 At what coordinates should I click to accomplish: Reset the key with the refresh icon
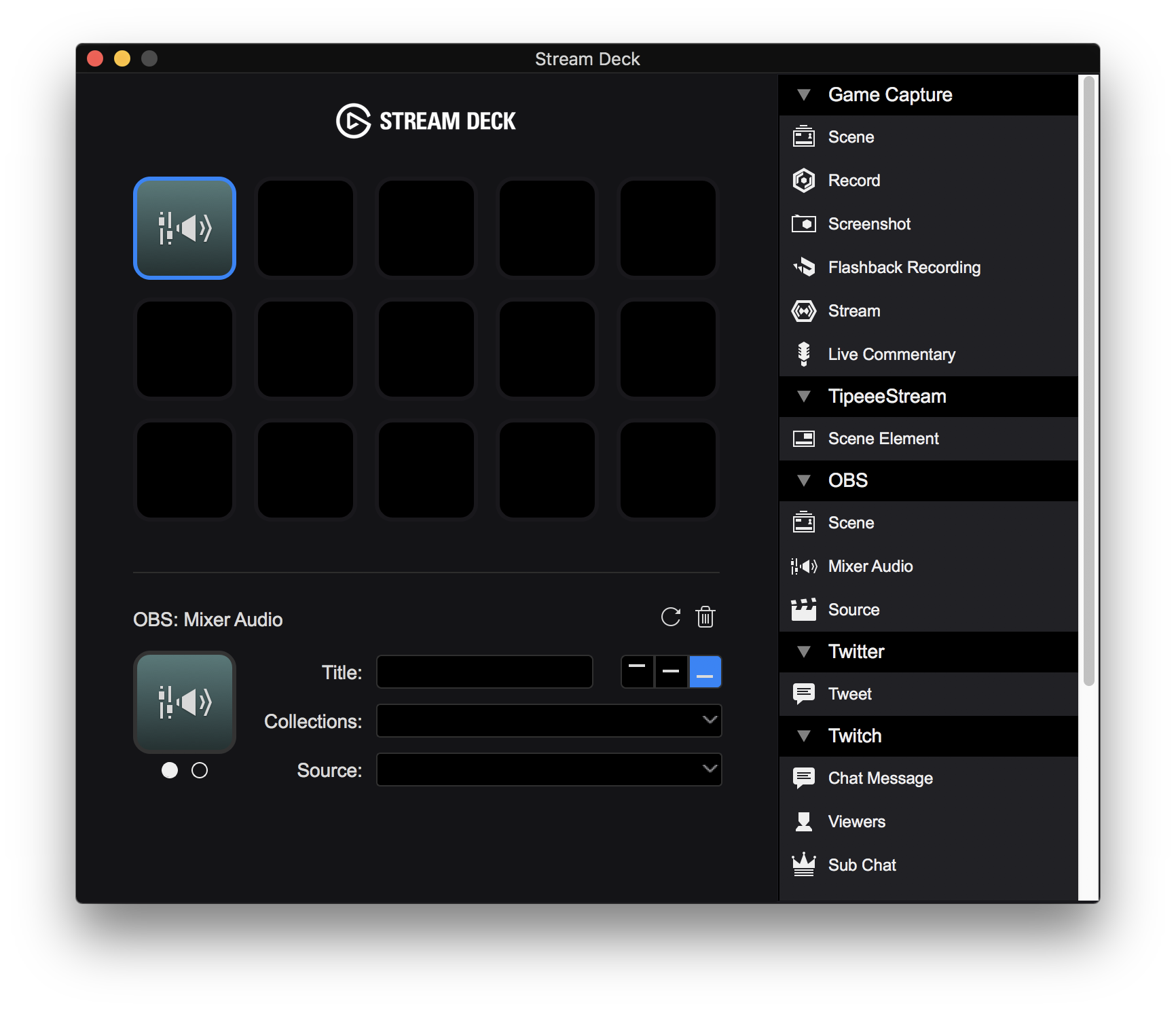click(x=671, y=617)
